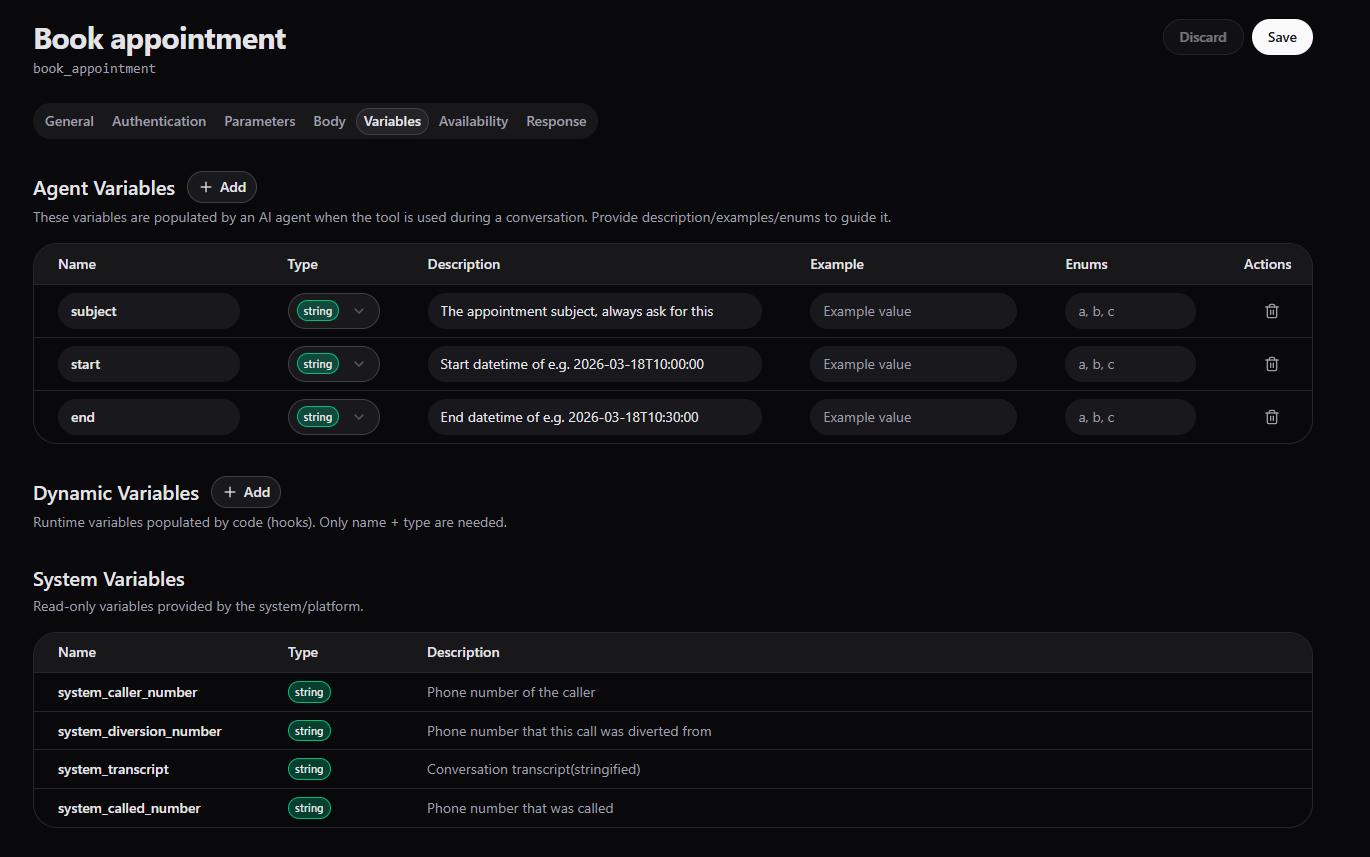
Task: Add a new agent variable
Action: pyautogui.click(x=222, y=187)
